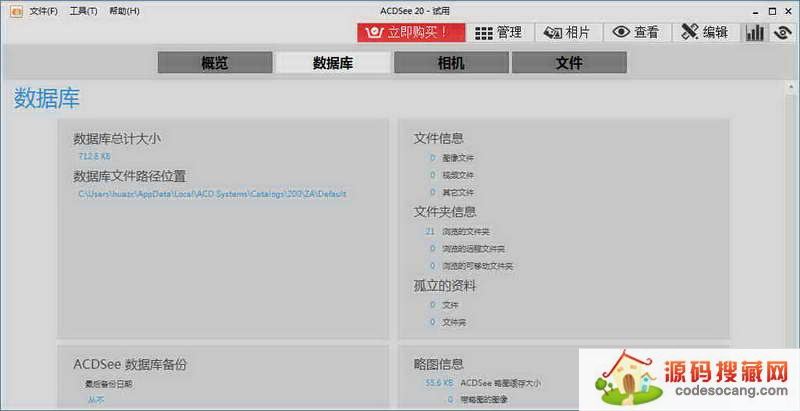Click the 365 eye icon at far right
Image resolution: width=800 pixels, height=411 pixels.
click(783, 32)
